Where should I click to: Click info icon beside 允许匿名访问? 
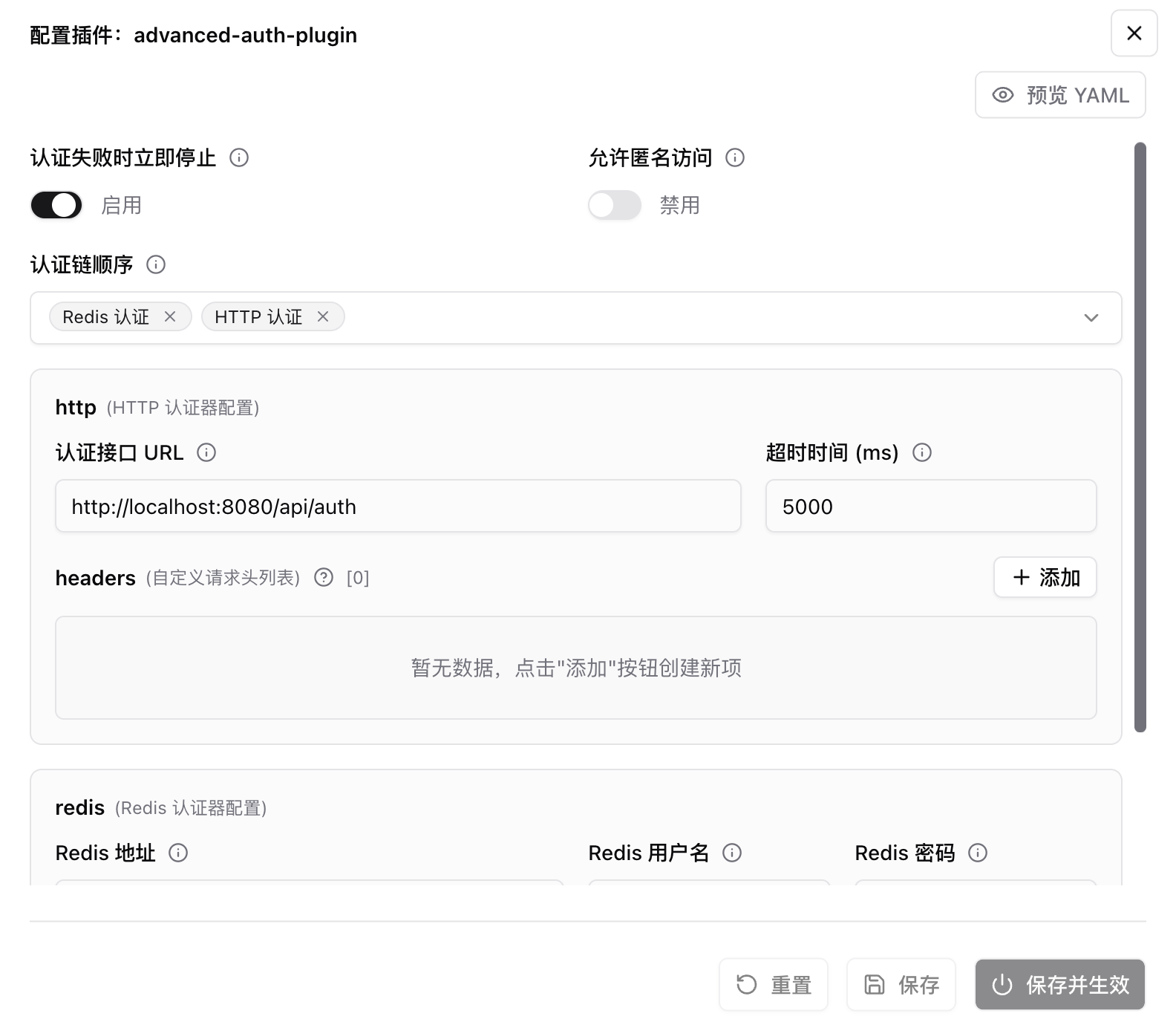(x=735, y=157)
